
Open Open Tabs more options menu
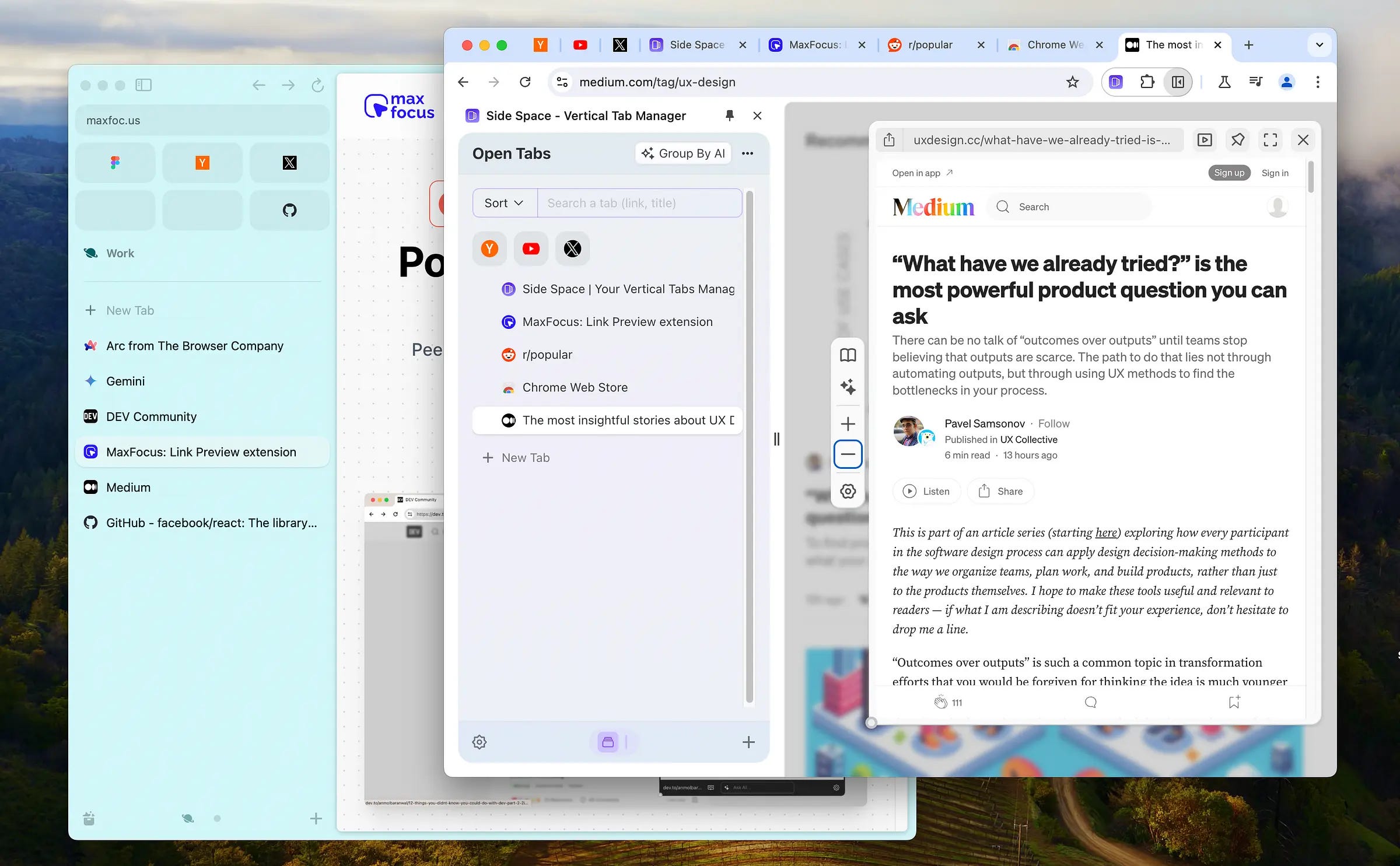tap(747, 153)
